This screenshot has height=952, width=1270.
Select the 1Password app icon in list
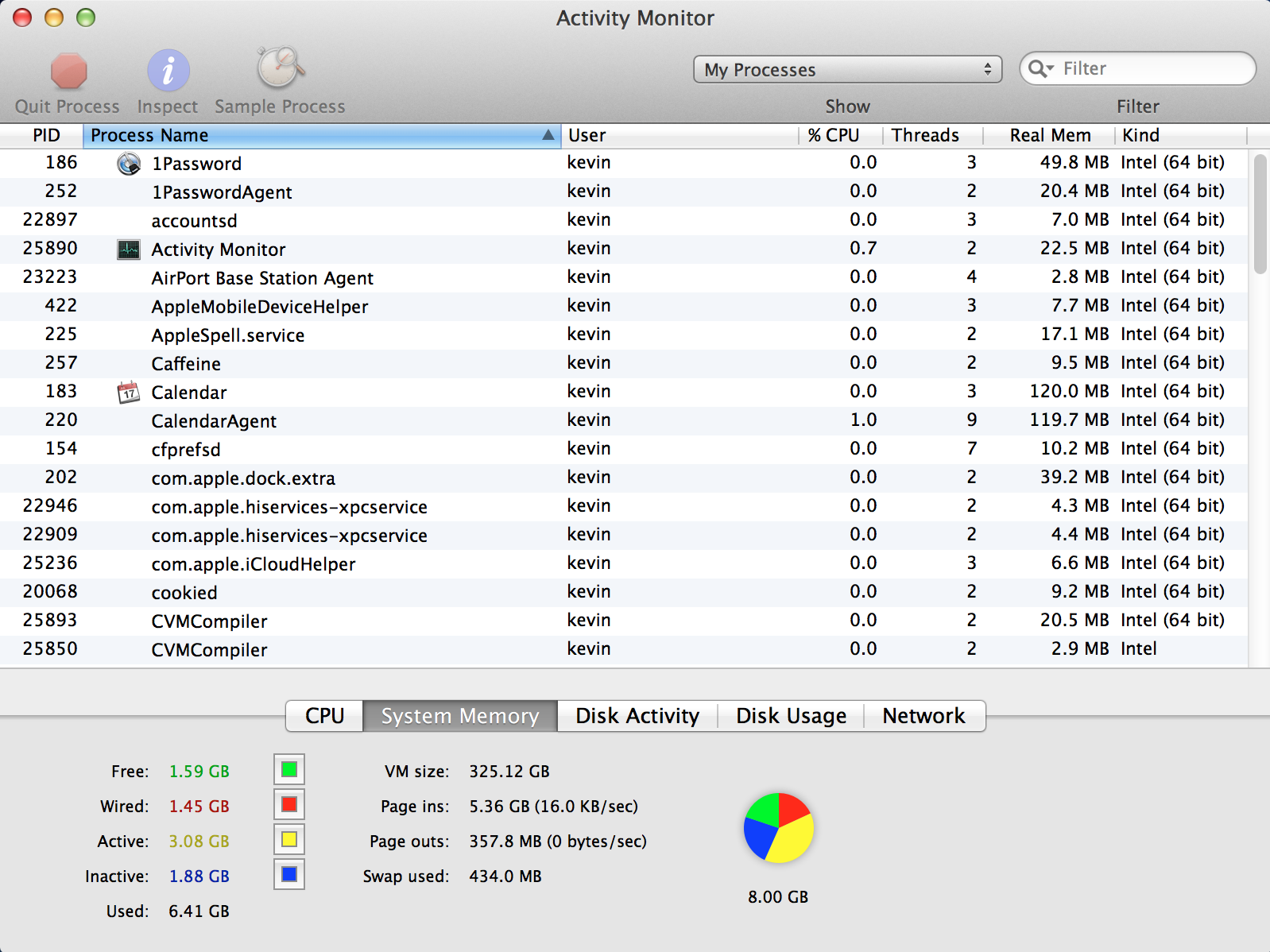129,164
